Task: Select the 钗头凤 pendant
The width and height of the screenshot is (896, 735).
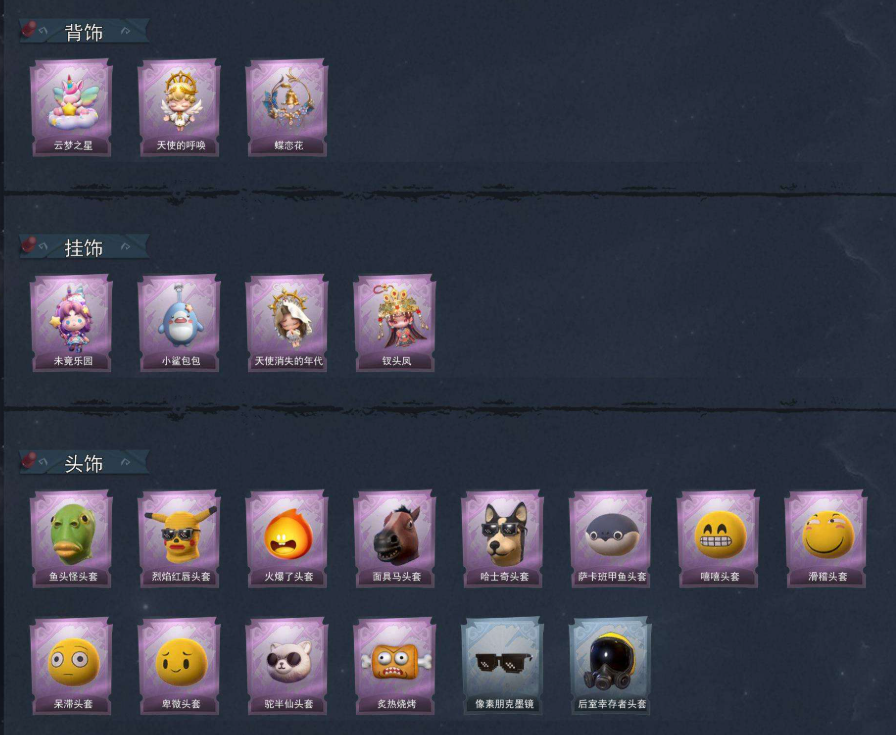Action: 395,323
